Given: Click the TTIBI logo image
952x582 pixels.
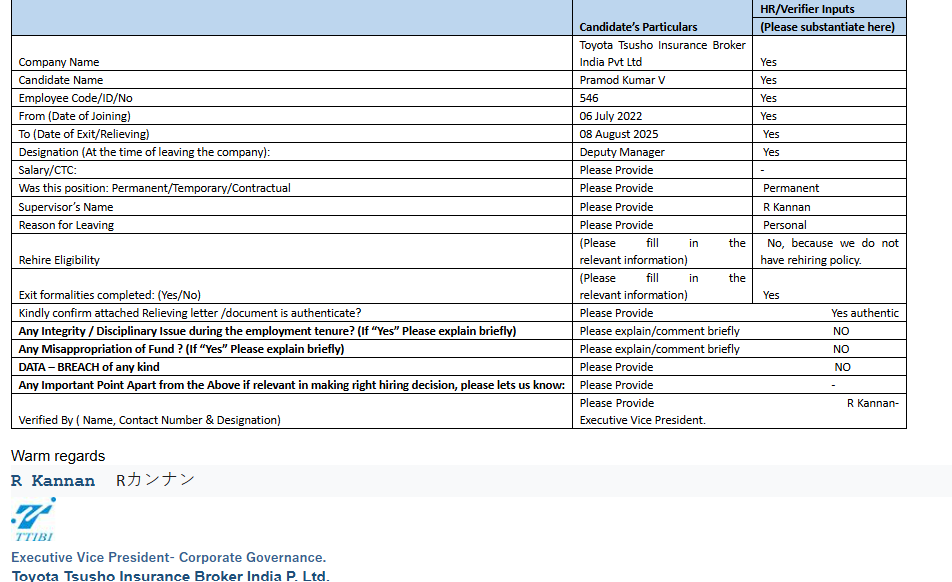Looking at the screenshot, I should (33, 520).
